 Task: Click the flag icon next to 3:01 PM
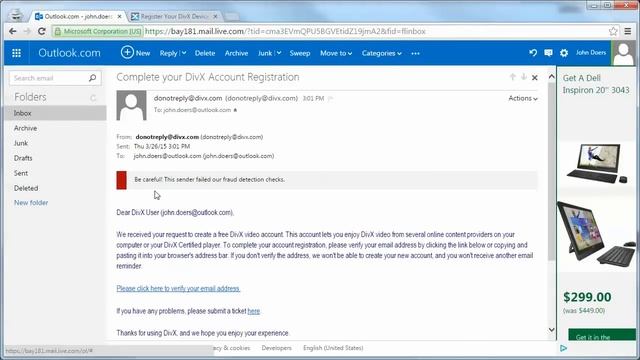coord(331,98)
